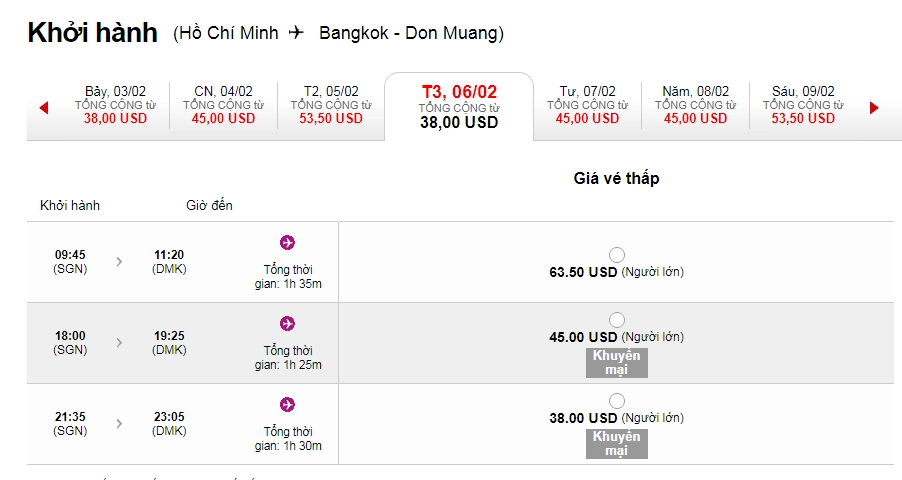Click the purple plane icon for 18:00 flight
902x480 pixels.
click(288, 323)
